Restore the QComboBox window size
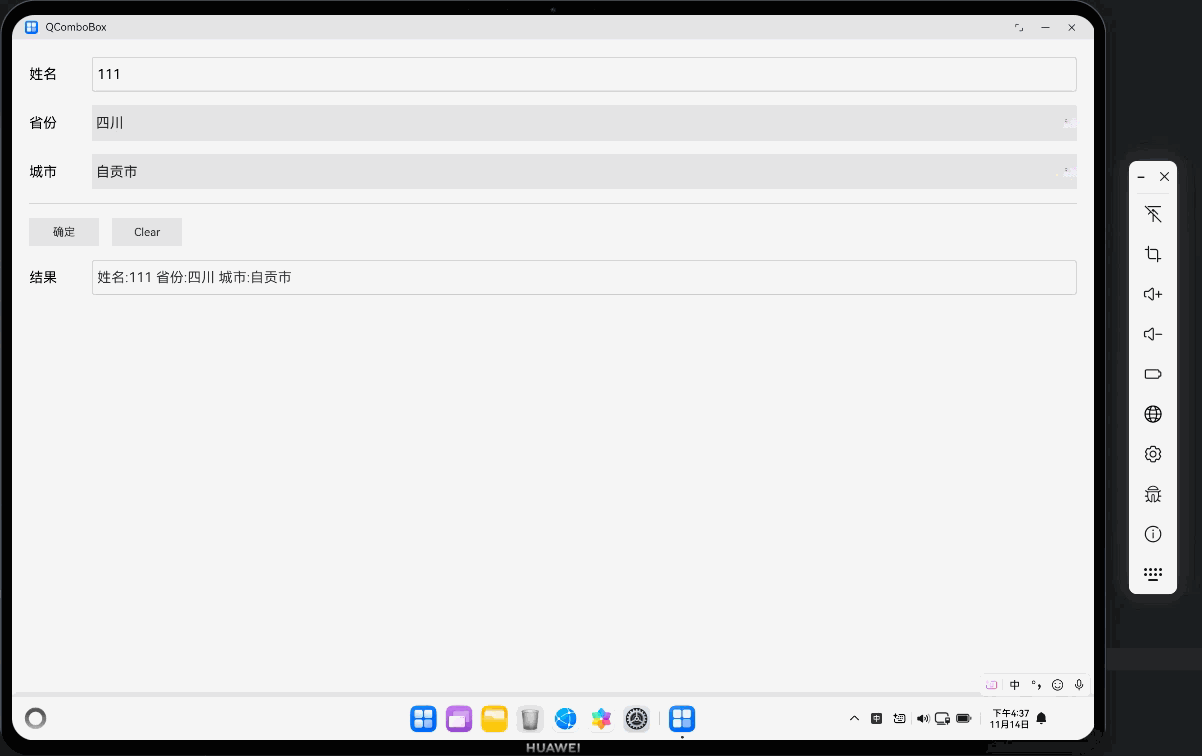Image resolution: width=1202 pixels, height=756 pixels. pyautogui.click(x=1019, y=28)
